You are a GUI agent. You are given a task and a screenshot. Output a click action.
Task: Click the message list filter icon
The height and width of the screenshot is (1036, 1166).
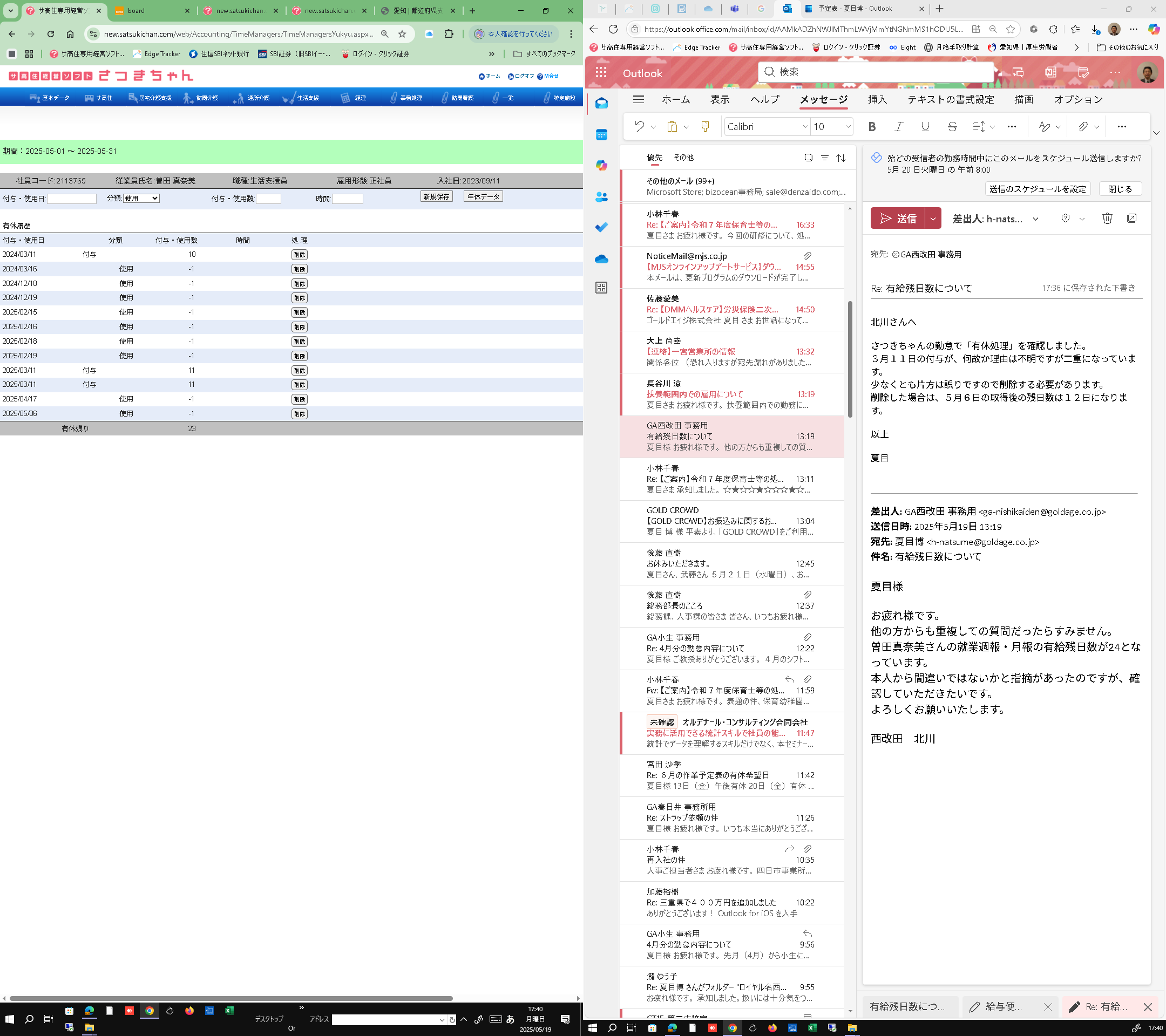point(824,158)
